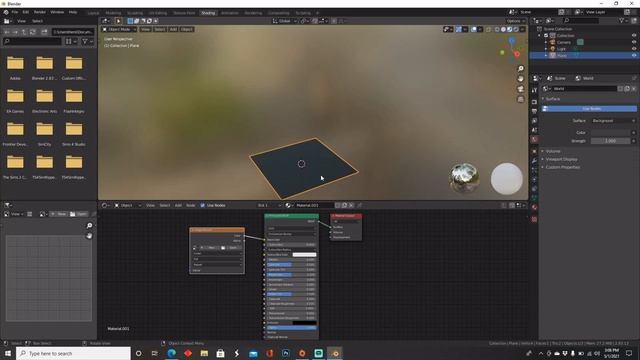Image resolution: width=640 pixels, height=360 pixels.
Task: Collapse the Surface panel
Action: 553,99
